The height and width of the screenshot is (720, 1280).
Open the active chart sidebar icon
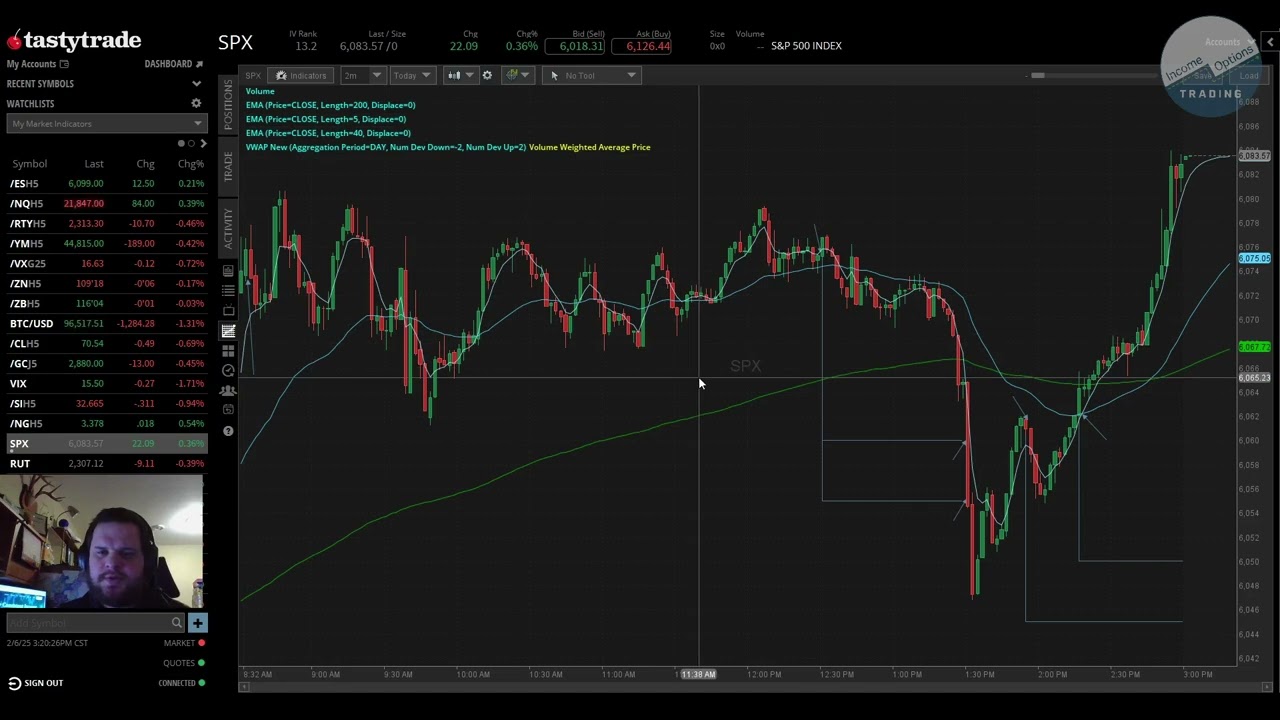pos(228,331)
